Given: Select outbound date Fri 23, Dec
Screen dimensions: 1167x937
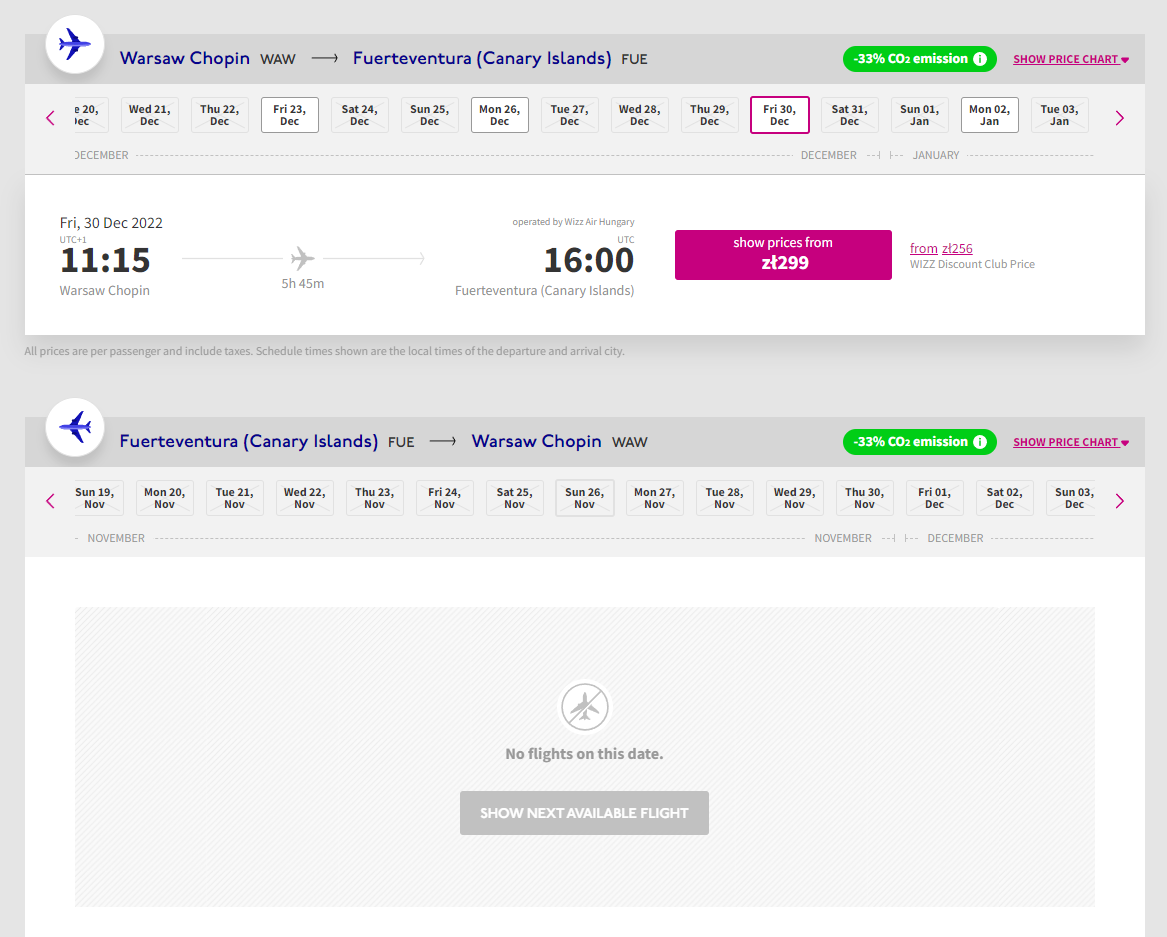Looking at the screenshot, I should (x=290, y=115).
